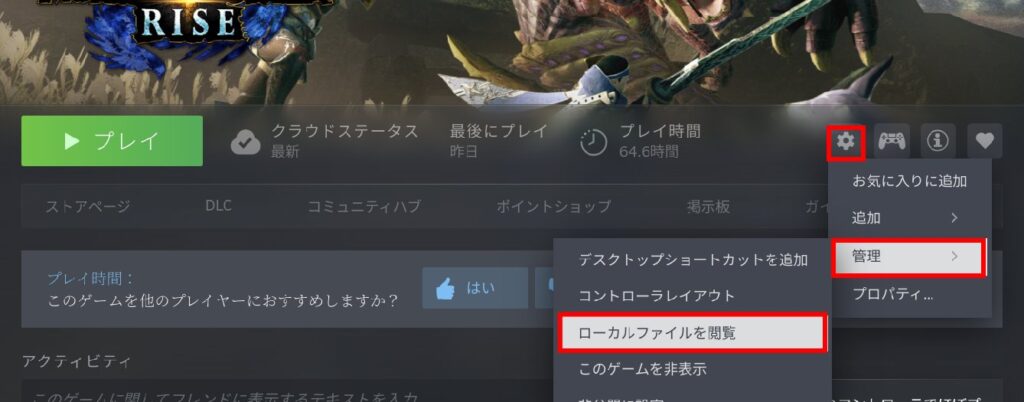Select デスクトップショートカットを追加
The image size is (1024, 402).
click(693, 260)
